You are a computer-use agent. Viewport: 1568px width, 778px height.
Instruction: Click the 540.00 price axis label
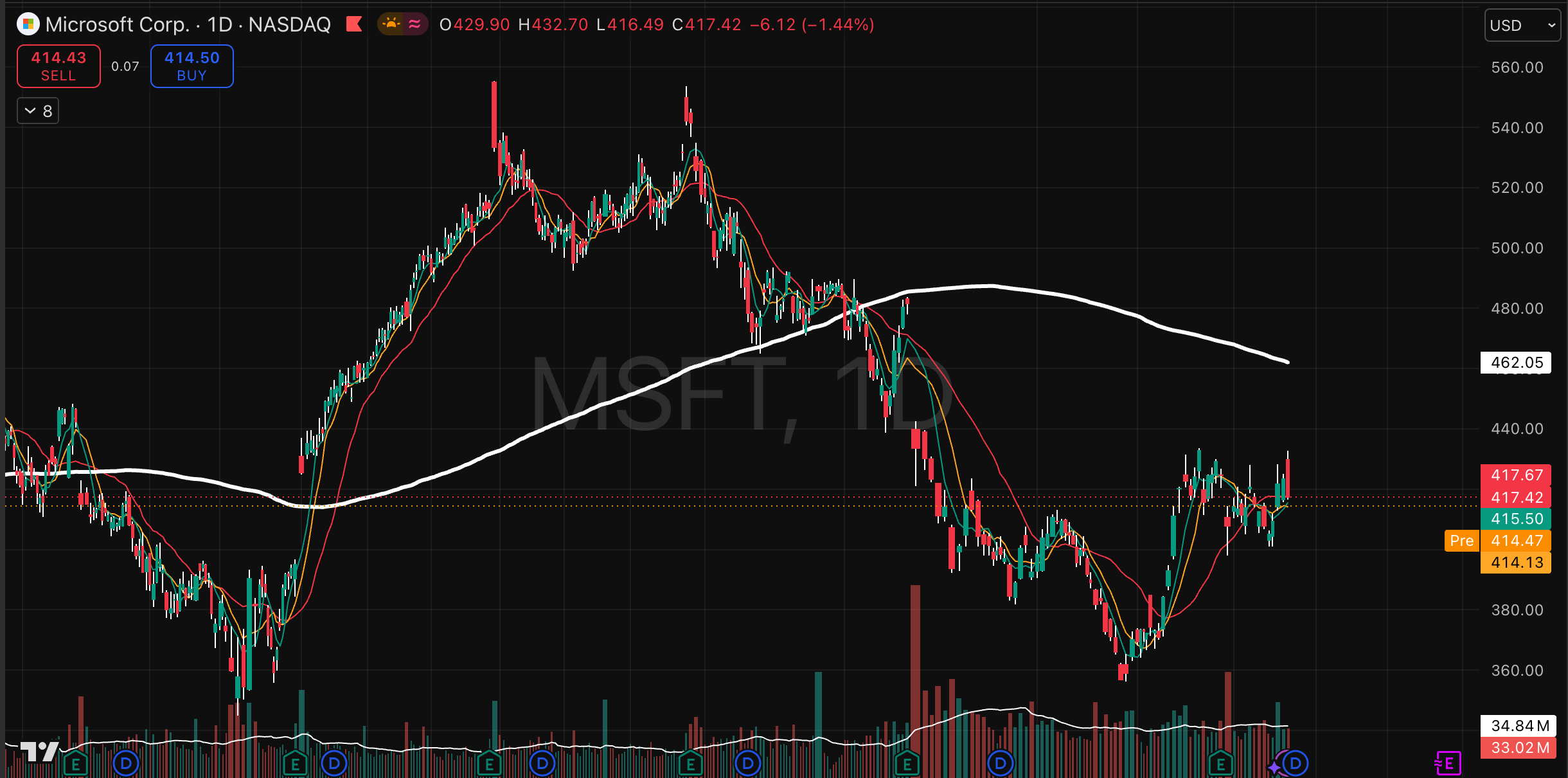pos(1517,128)
